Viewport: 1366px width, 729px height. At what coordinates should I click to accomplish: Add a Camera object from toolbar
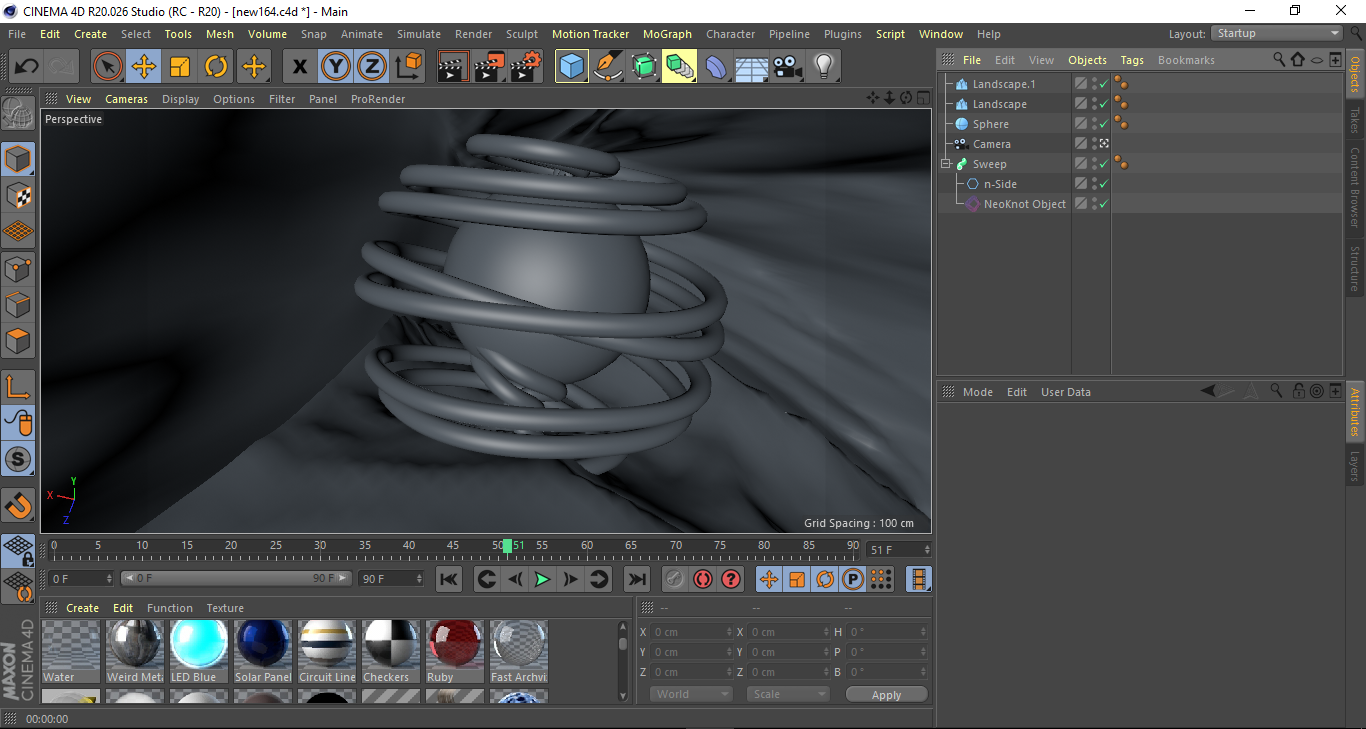tap(787, 67)
